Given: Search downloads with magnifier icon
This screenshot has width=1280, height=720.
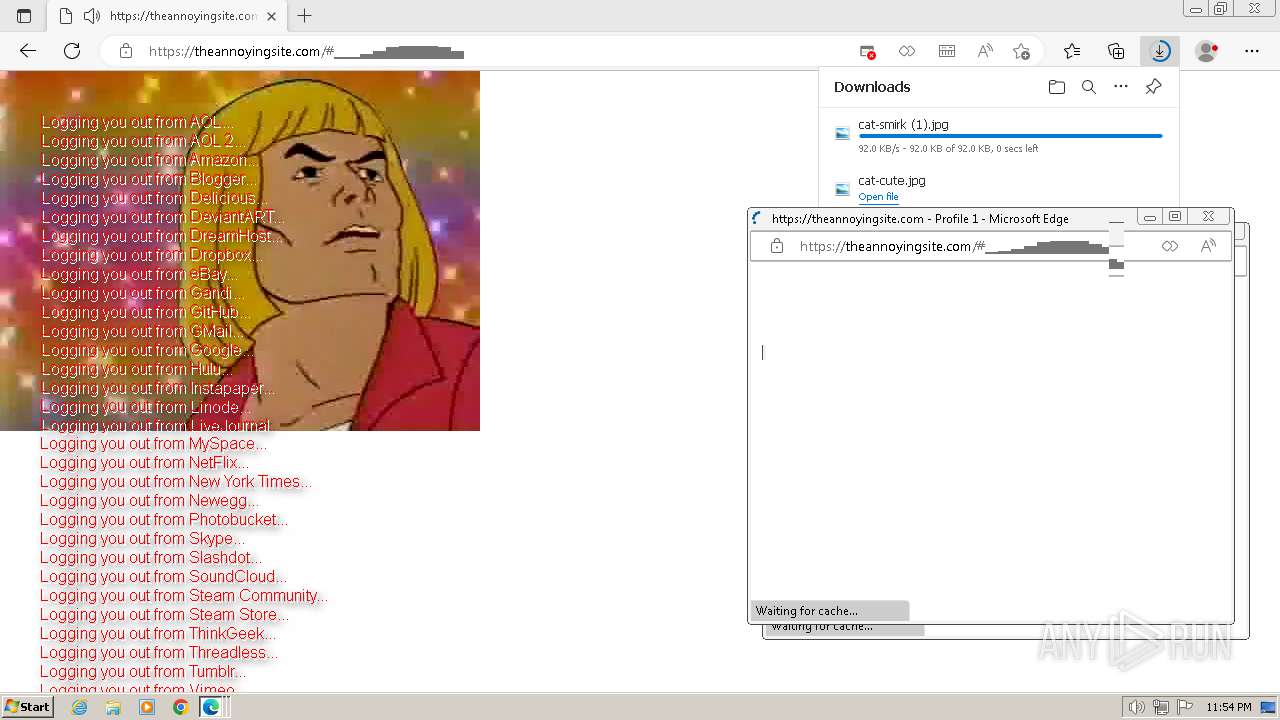Looking at the screenshot, I should click(x=1089, y=87).
